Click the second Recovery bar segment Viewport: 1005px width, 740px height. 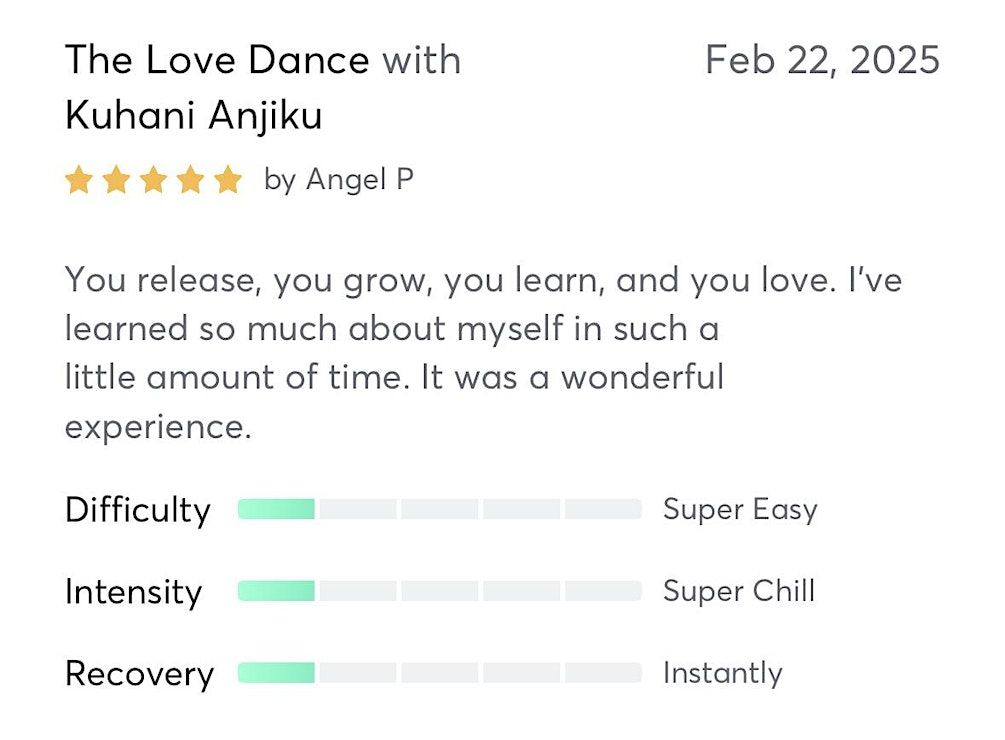pos(358,673)
